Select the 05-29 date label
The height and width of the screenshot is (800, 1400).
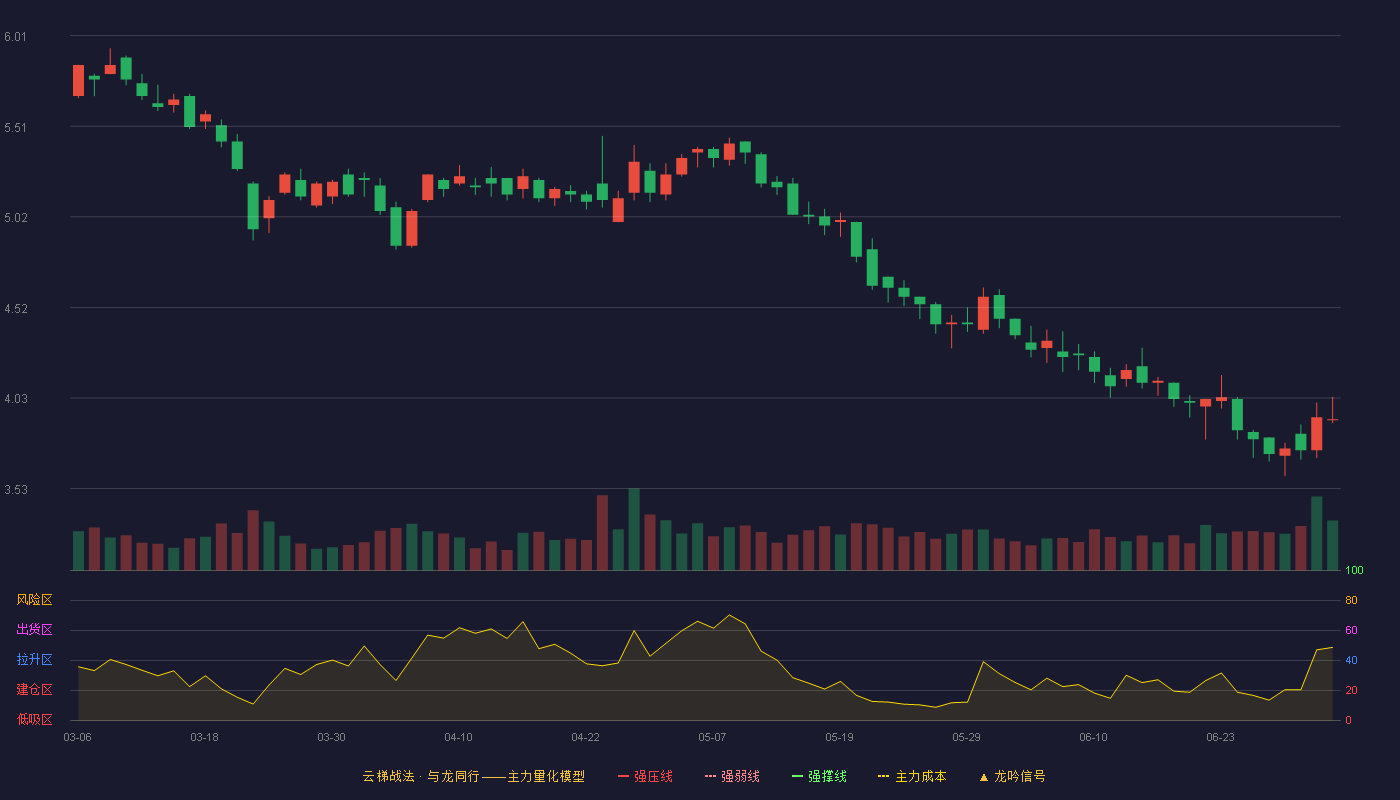[966, 737]
